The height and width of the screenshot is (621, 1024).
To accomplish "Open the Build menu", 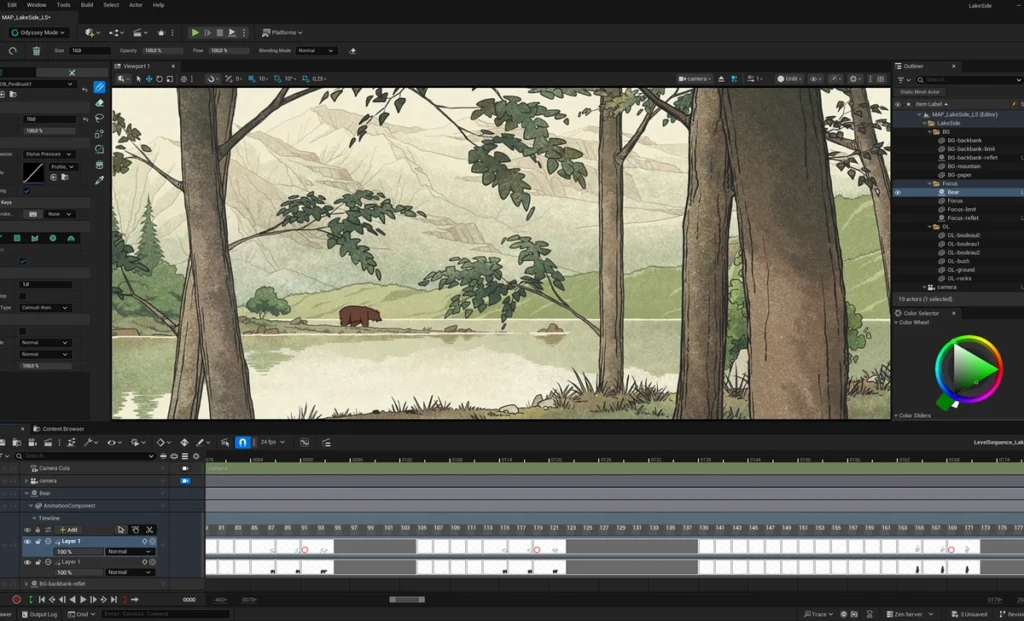I will click(x=87, y=5).
